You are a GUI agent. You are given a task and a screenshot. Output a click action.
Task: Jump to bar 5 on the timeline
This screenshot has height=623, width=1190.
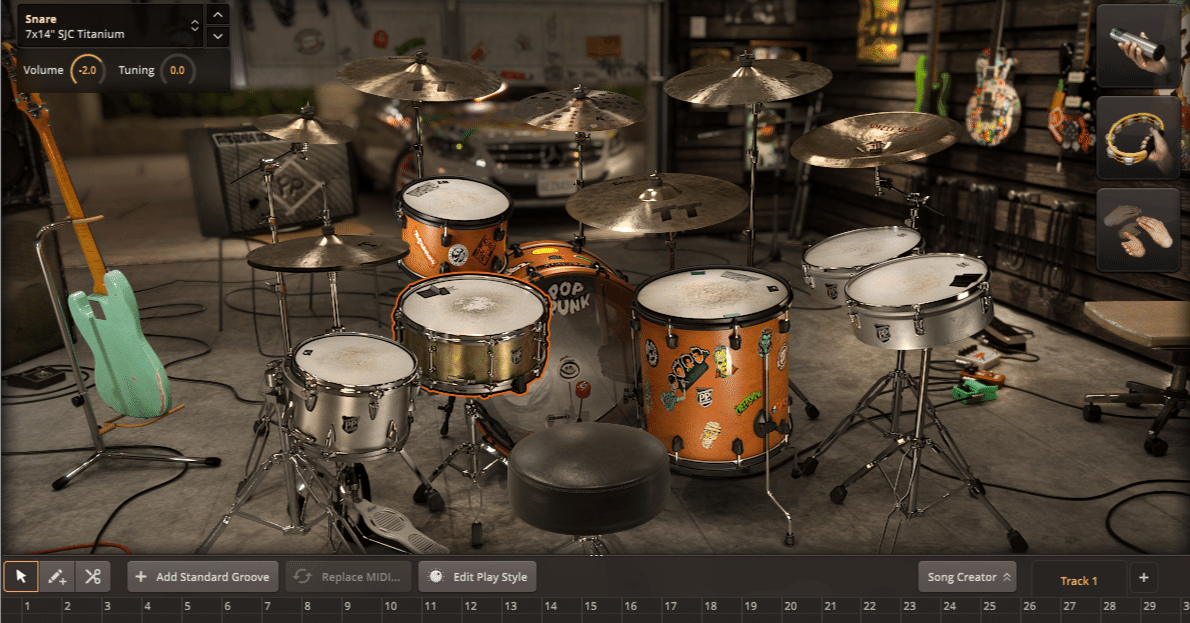187,606
